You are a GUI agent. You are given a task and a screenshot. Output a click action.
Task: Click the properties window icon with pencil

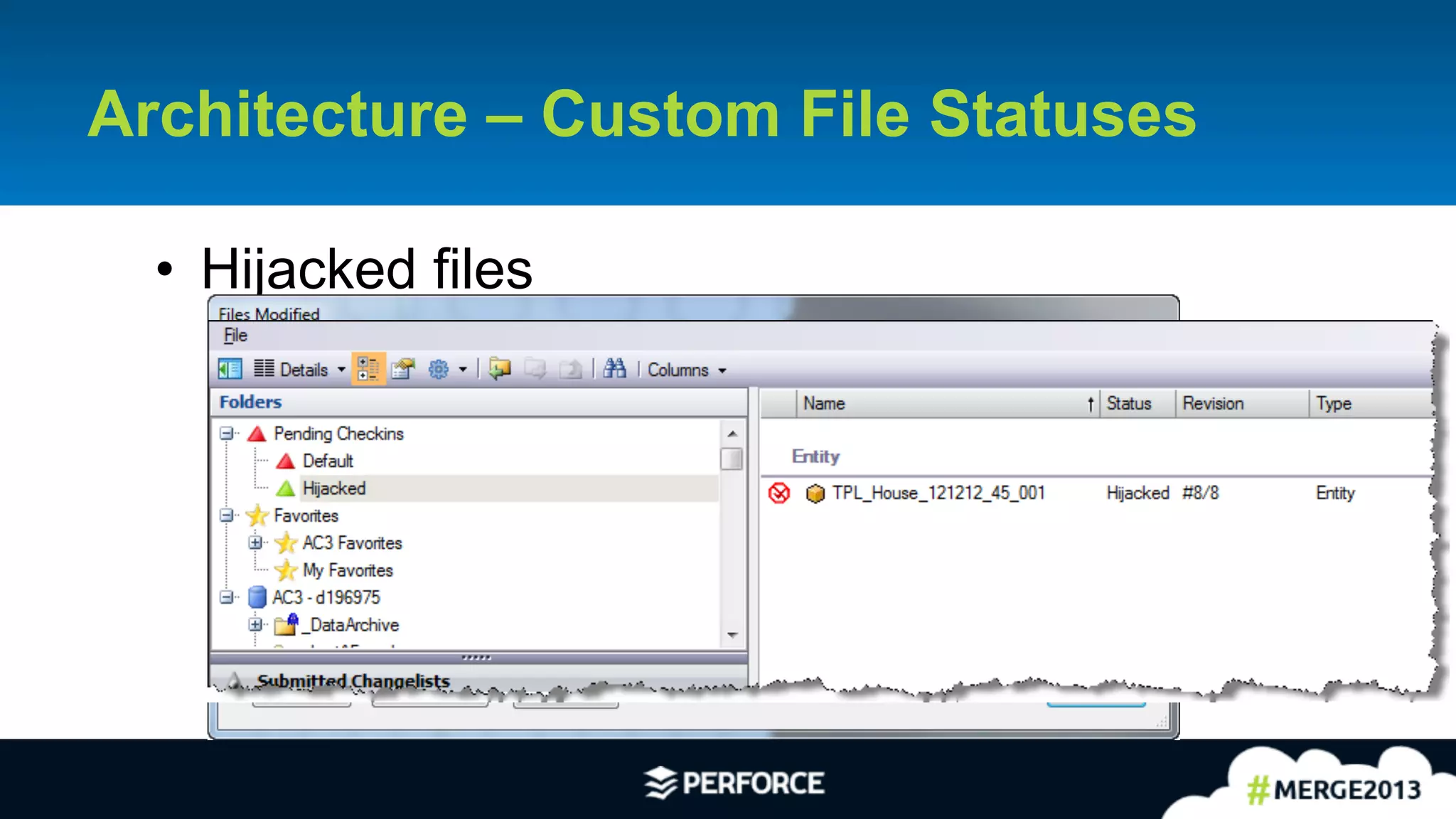(403, 369)
